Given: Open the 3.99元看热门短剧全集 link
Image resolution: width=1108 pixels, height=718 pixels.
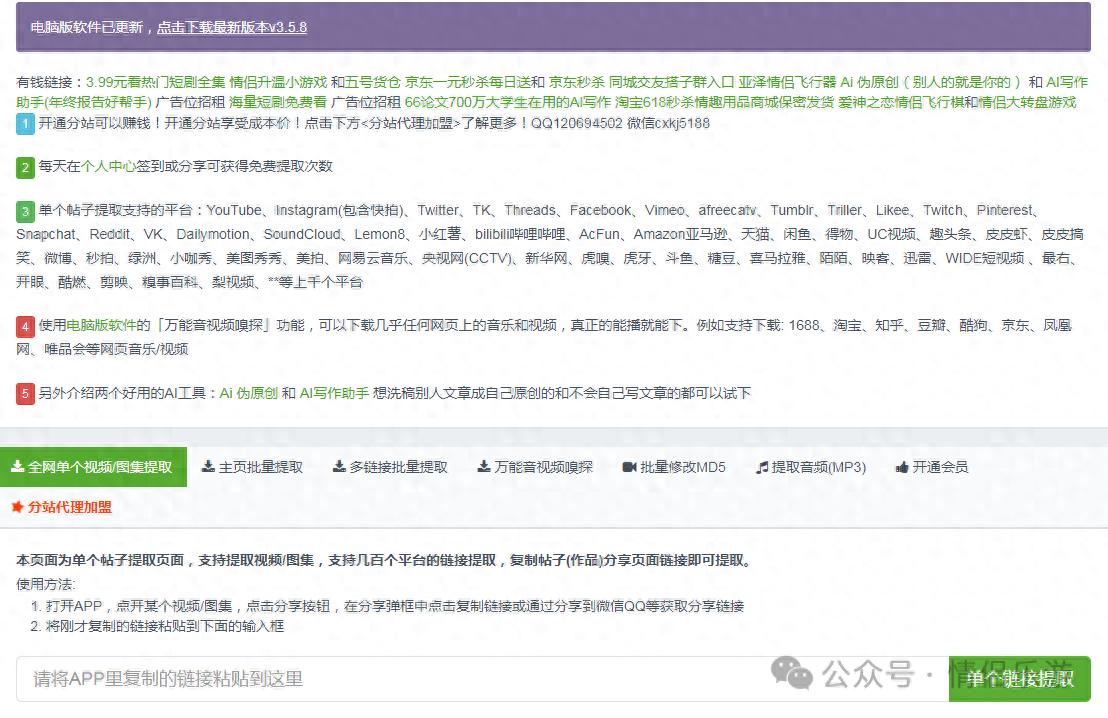Looking at the screenshot, I should [x=155, y=82].
